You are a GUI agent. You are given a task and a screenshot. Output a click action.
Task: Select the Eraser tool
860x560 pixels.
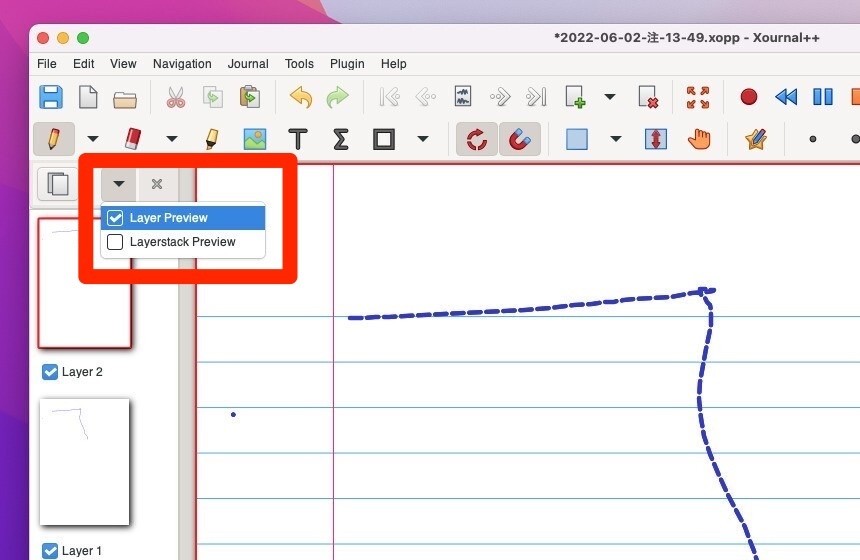coord(131,139)
